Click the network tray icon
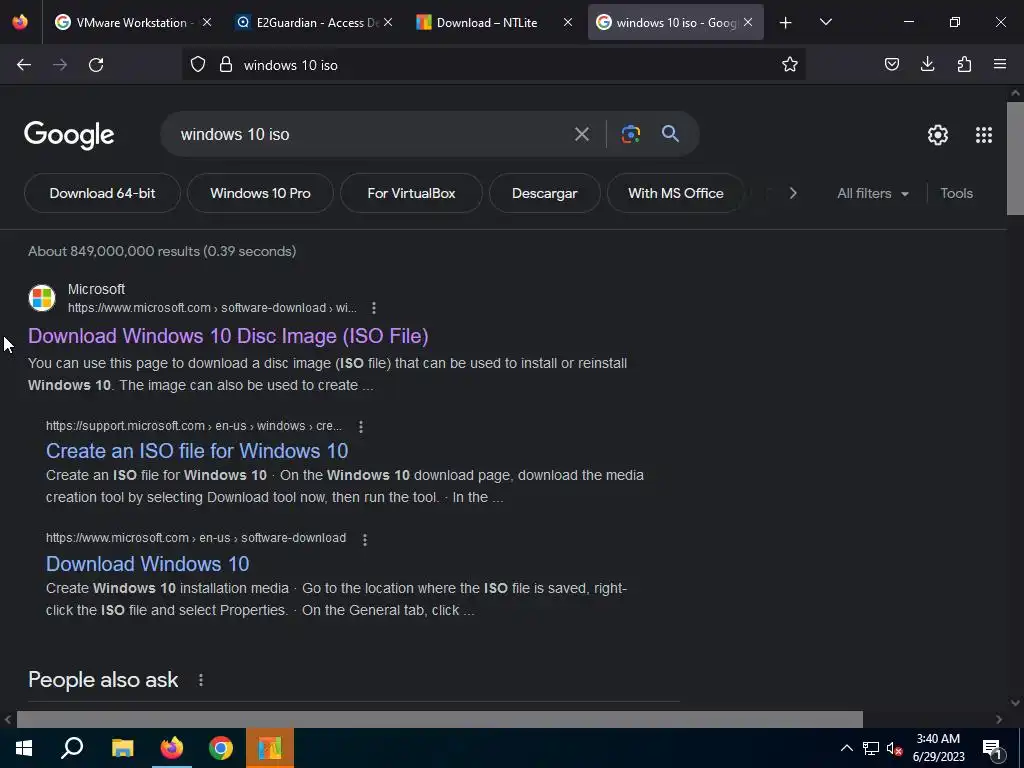The height and width of the screenshot is (768, 1024). click(x=871, y=748)
